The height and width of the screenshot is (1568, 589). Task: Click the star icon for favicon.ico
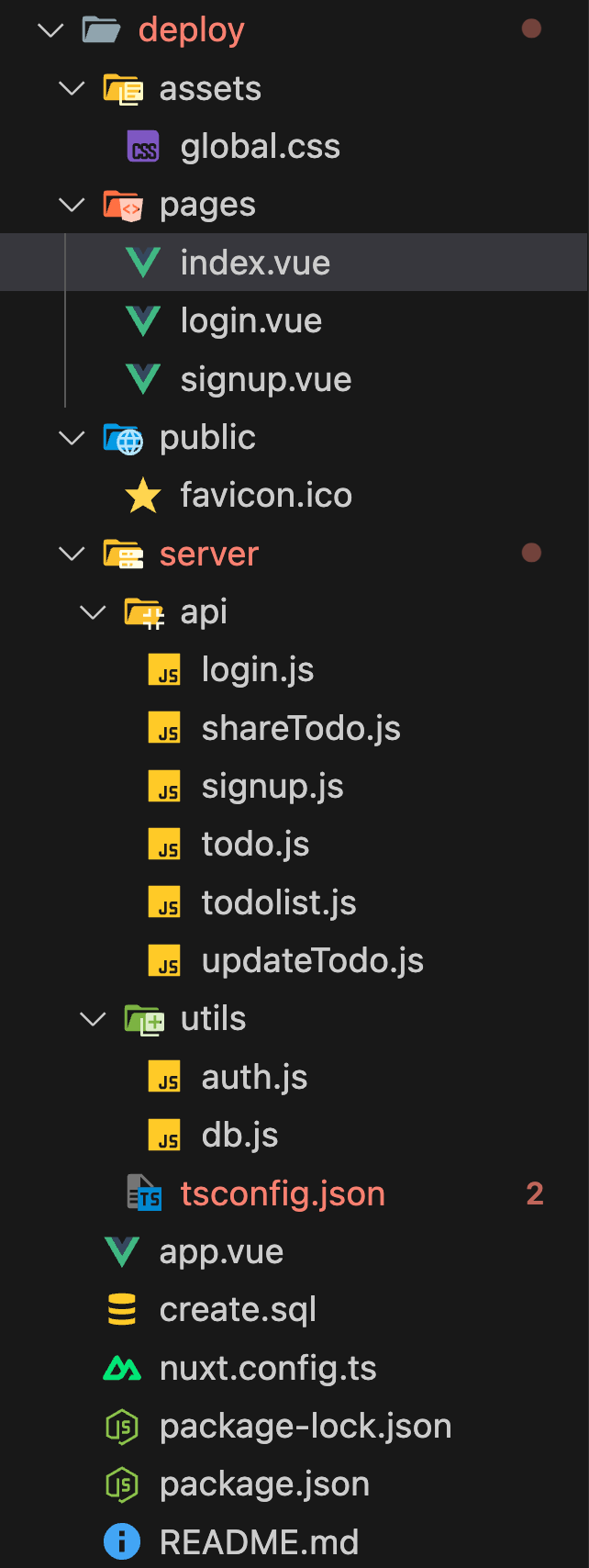(143, 496)
